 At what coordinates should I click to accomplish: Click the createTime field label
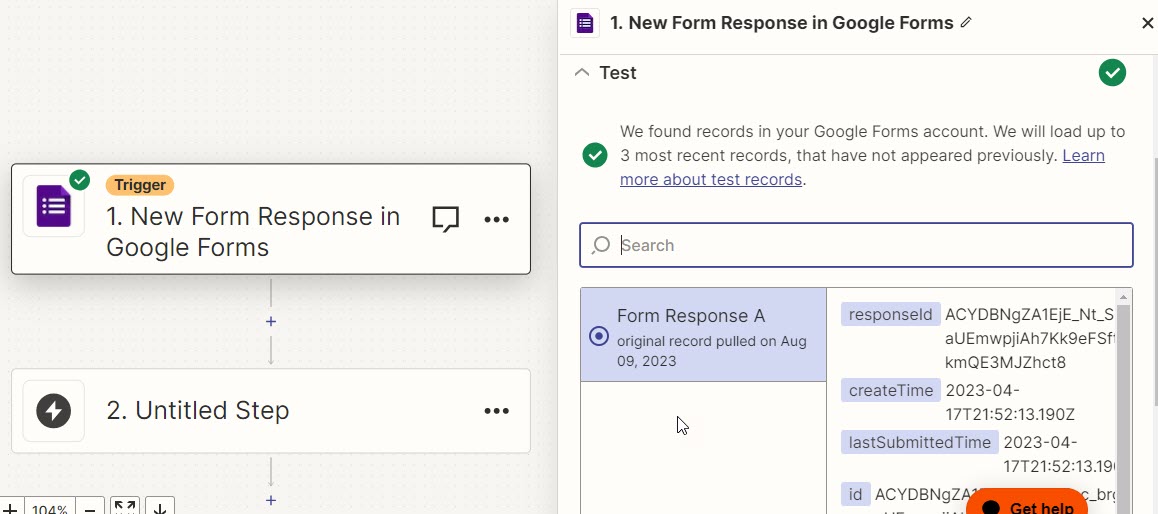tap(891, 390)
